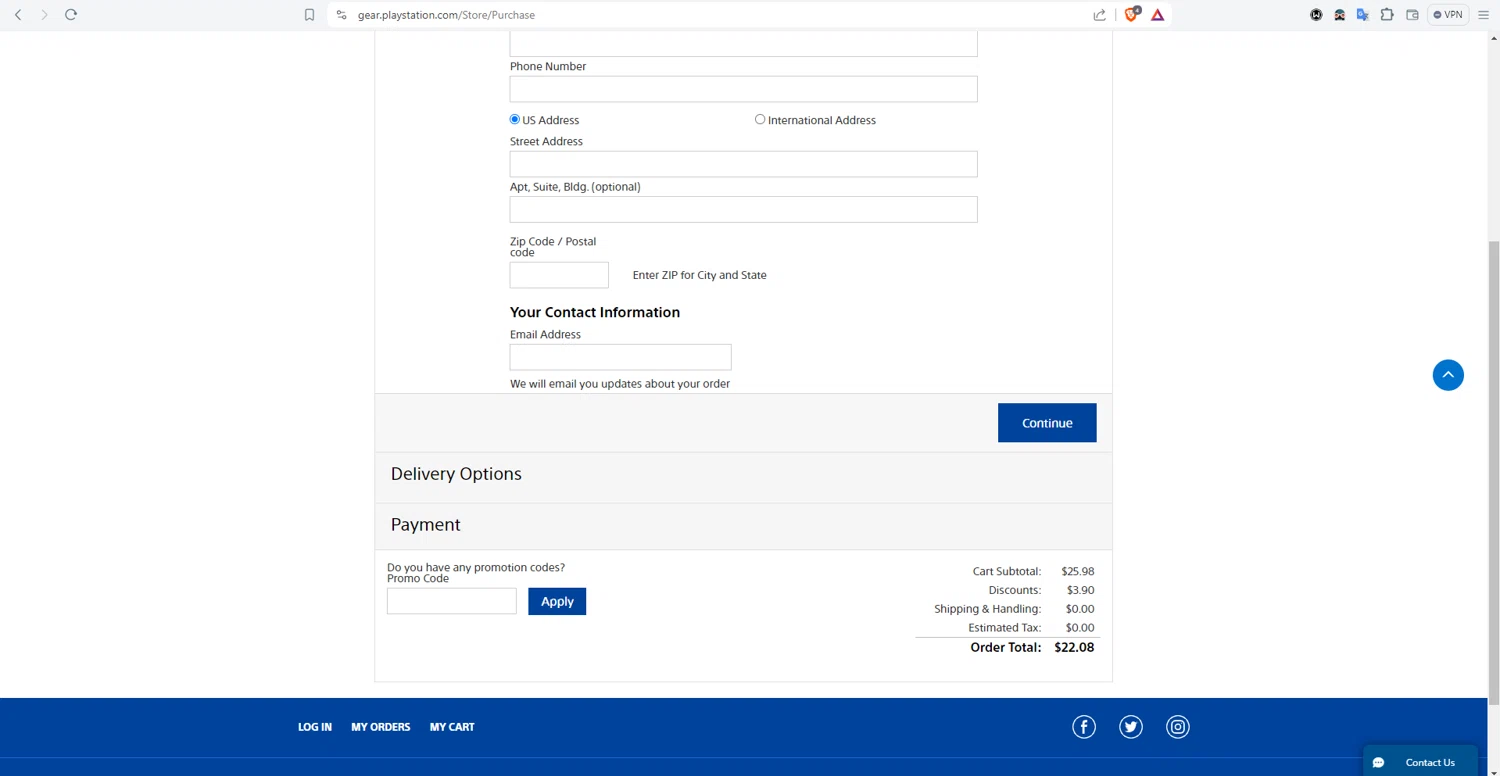This screenshot has width=1500, height=776.
Task: Click 'Enter ZIP for City and State' text
Action: click(x=700, y=275)
